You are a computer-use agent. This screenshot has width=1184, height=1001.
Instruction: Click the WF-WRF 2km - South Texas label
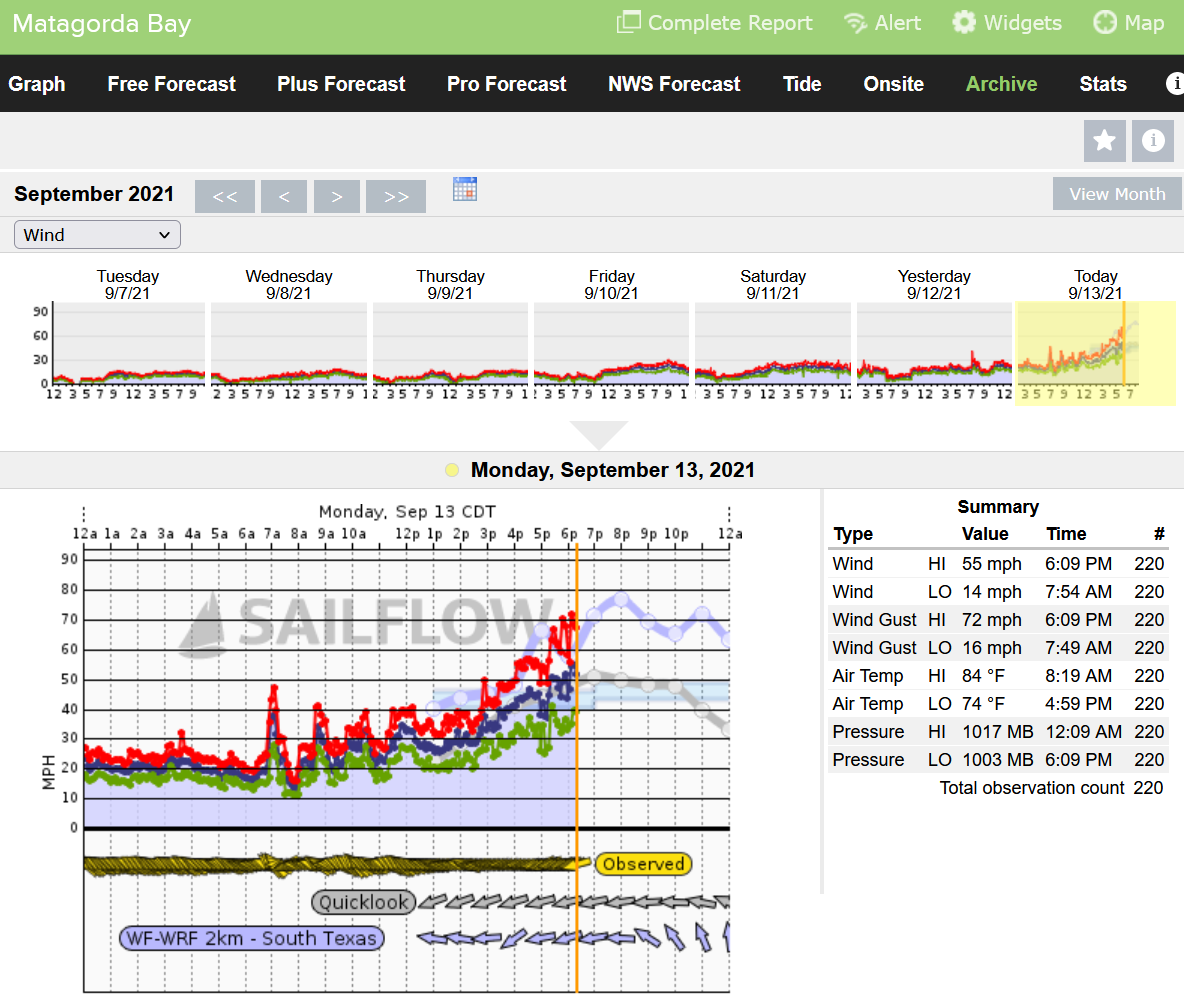point(251,938)
